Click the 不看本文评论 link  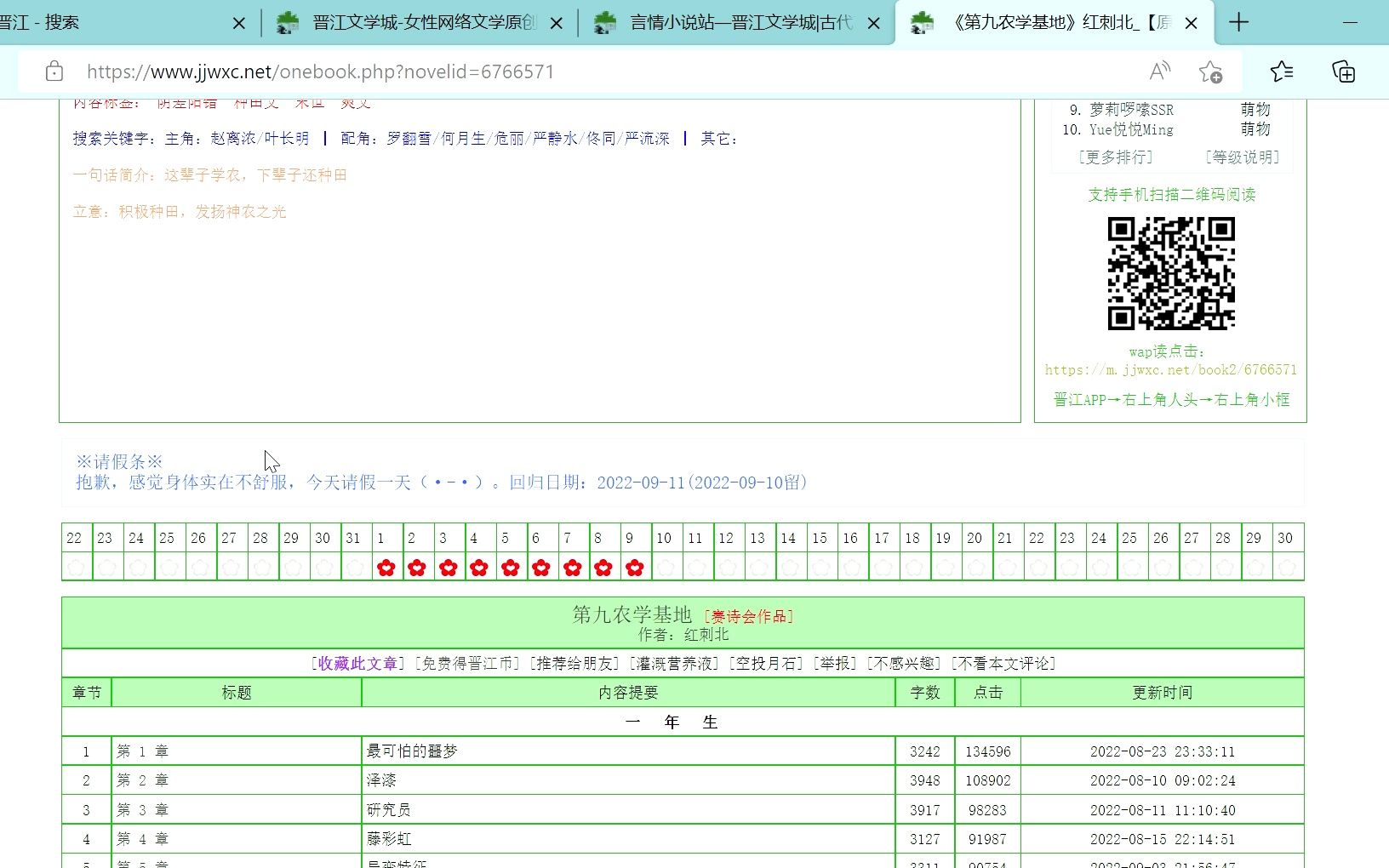[x=1004, y=664]
